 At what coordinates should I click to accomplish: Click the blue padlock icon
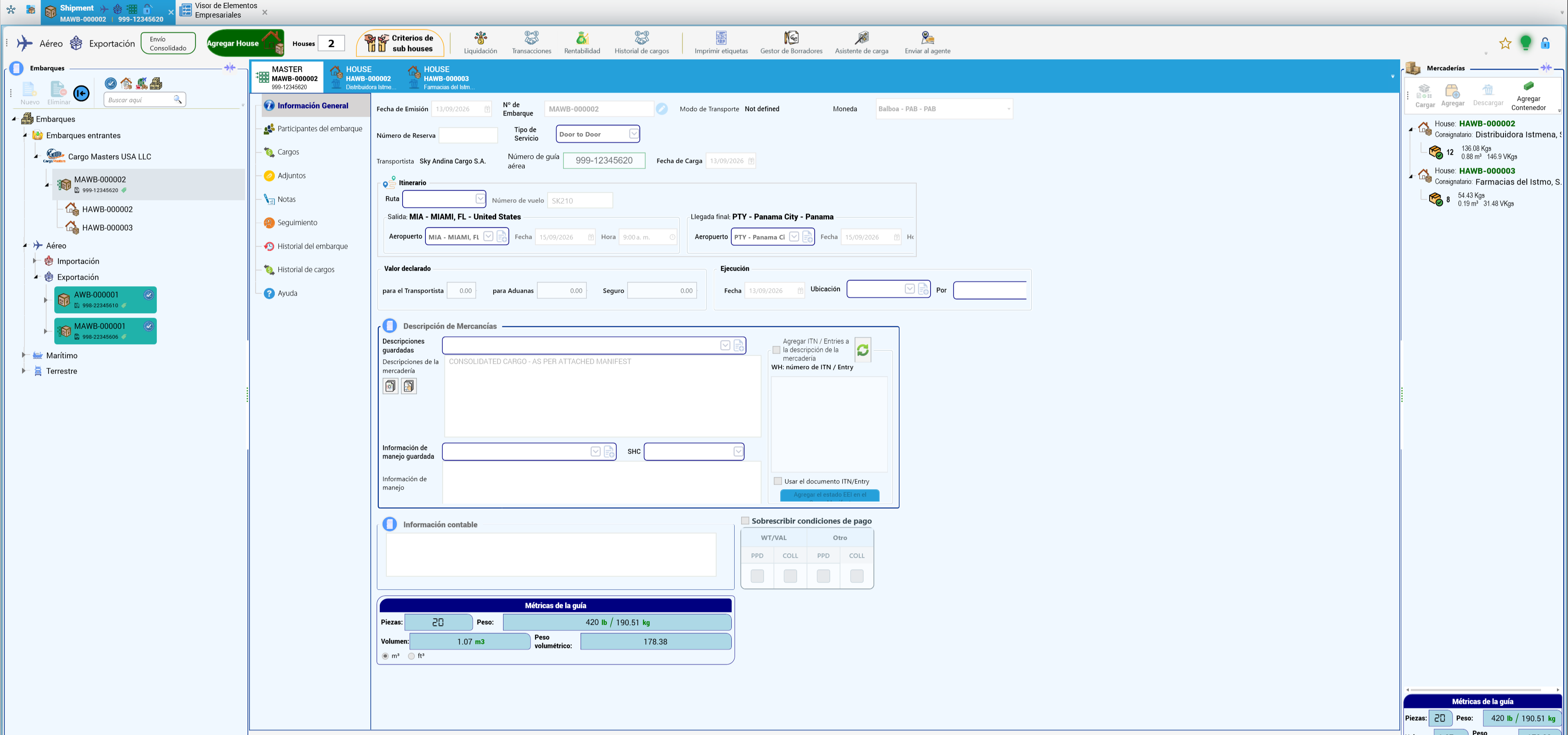[x=1545, y=43]
